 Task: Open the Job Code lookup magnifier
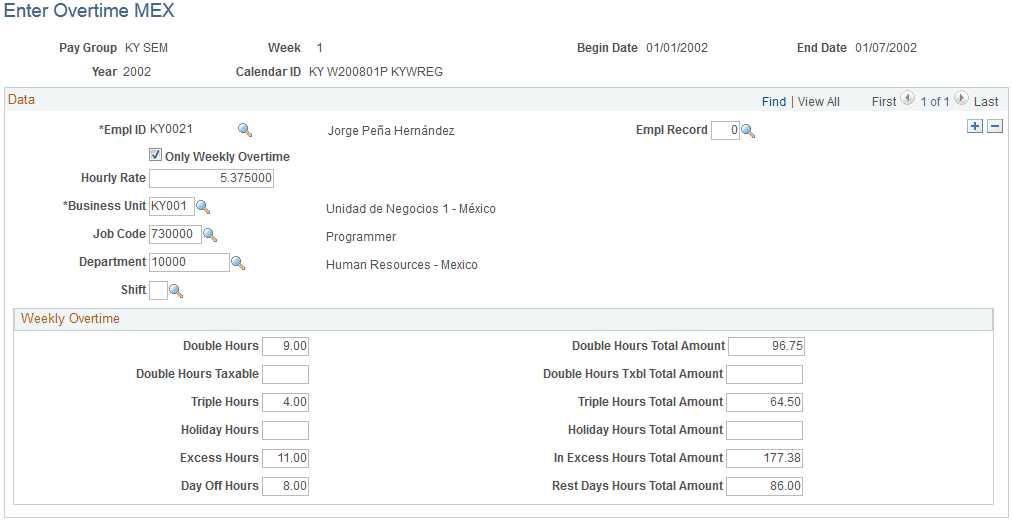(x=210, y=235)
